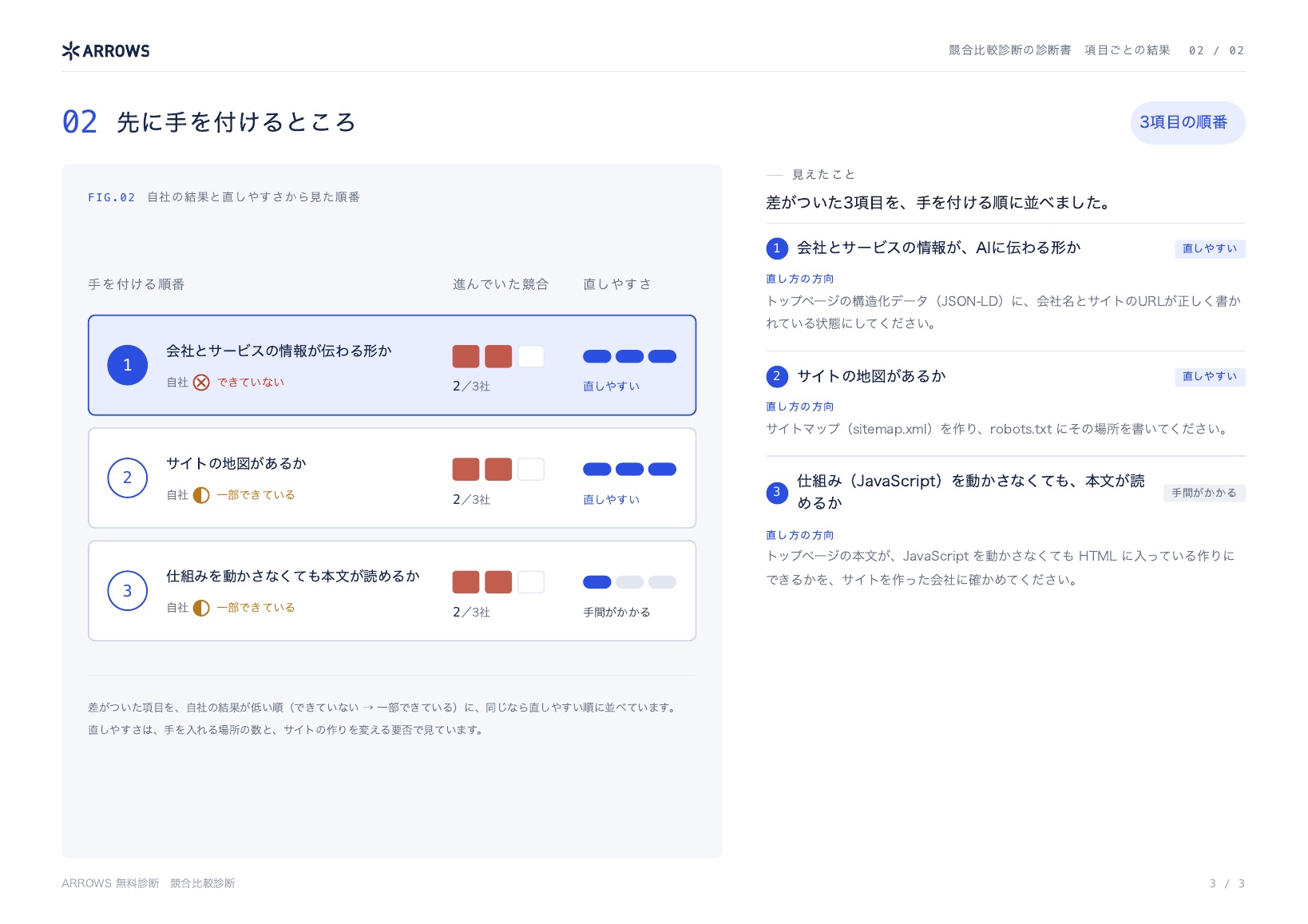This screenshot has width=1308, height=924.
Task: Click the sitemap.xml fix instruction sentence
Action: point(997,429)
